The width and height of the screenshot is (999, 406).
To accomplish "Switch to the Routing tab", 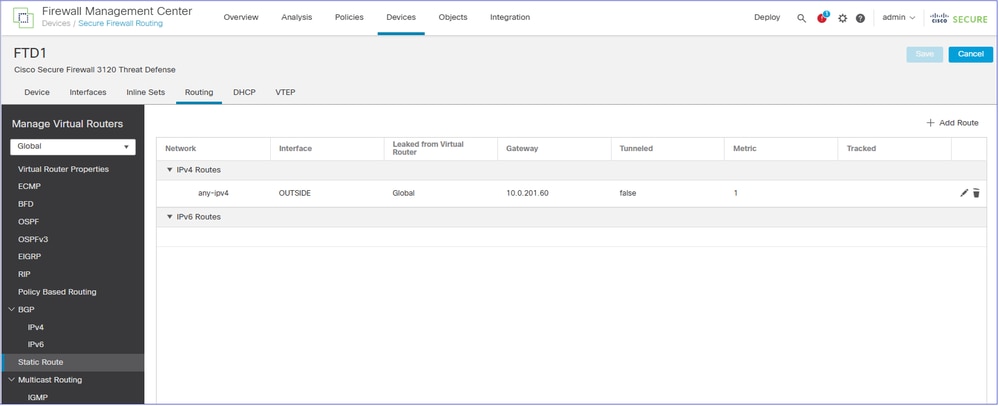I will tap(199, 92).
